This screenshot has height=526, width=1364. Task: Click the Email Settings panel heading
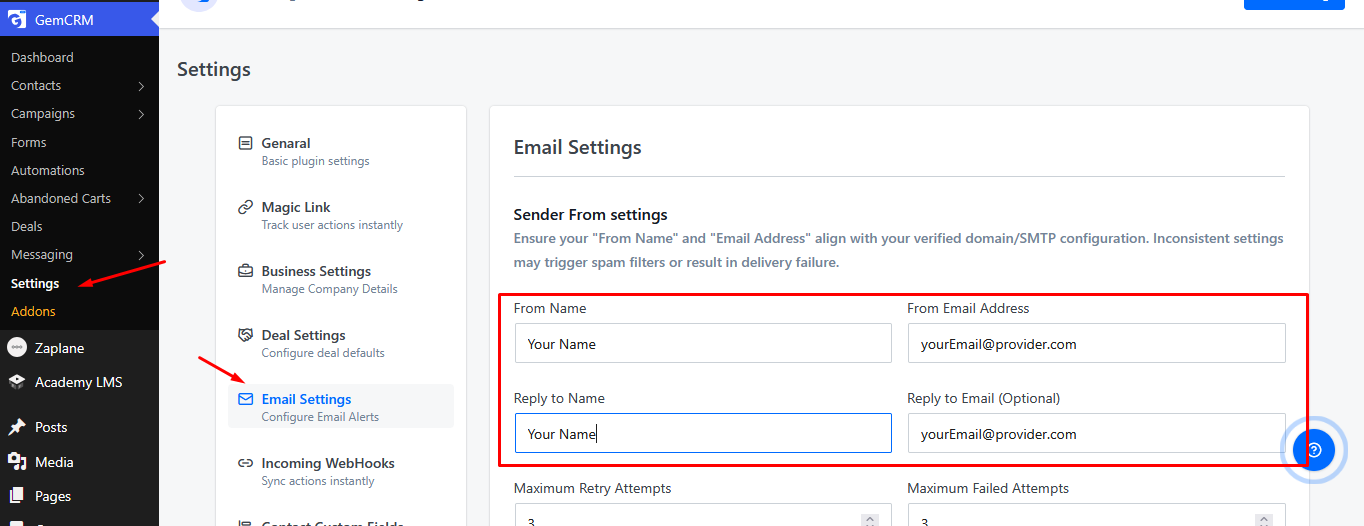[x=578, y=148]
